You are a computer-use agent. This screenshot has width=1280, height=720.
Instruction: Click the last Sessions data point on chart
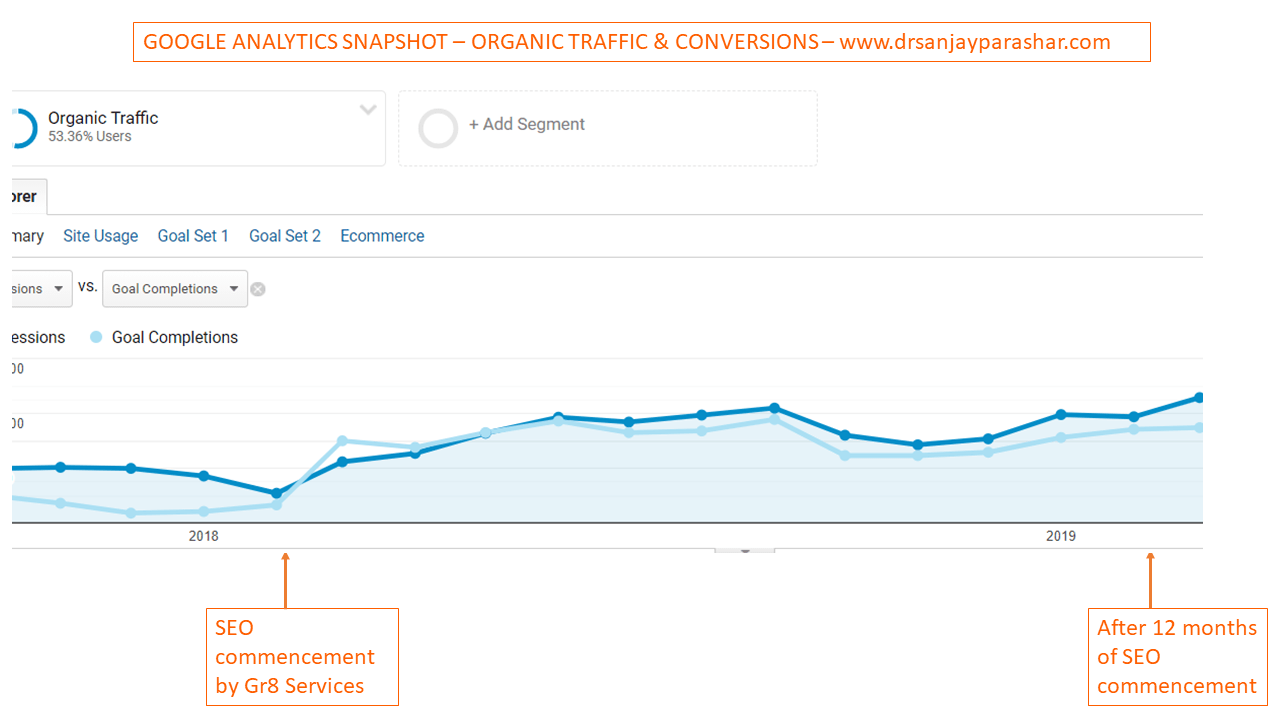pyautogui.click(x=1198, y=398)
